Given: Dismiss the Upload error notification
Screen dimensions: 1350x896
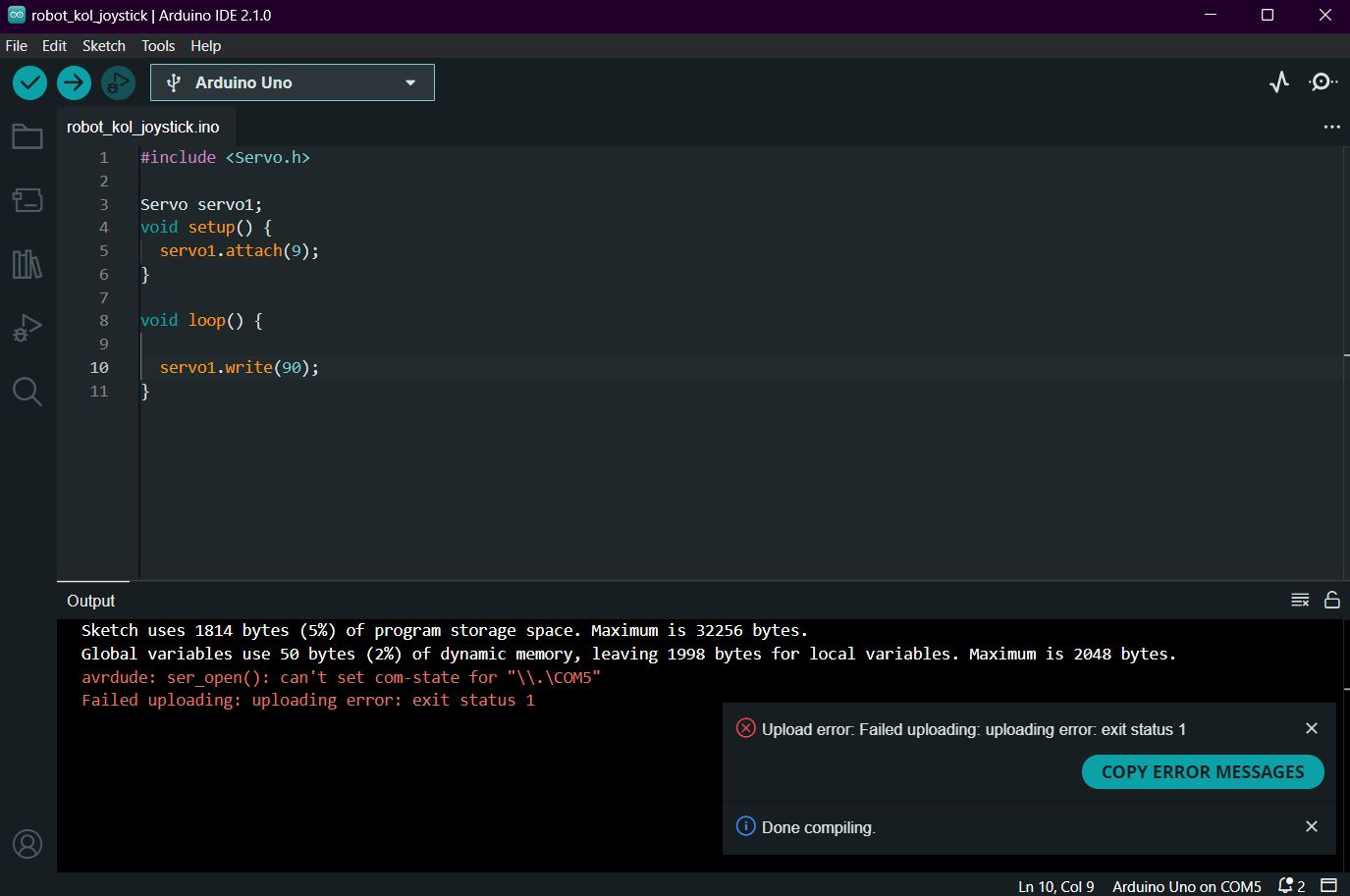Looking at the screenshot, I should (x=1312, y=728).
